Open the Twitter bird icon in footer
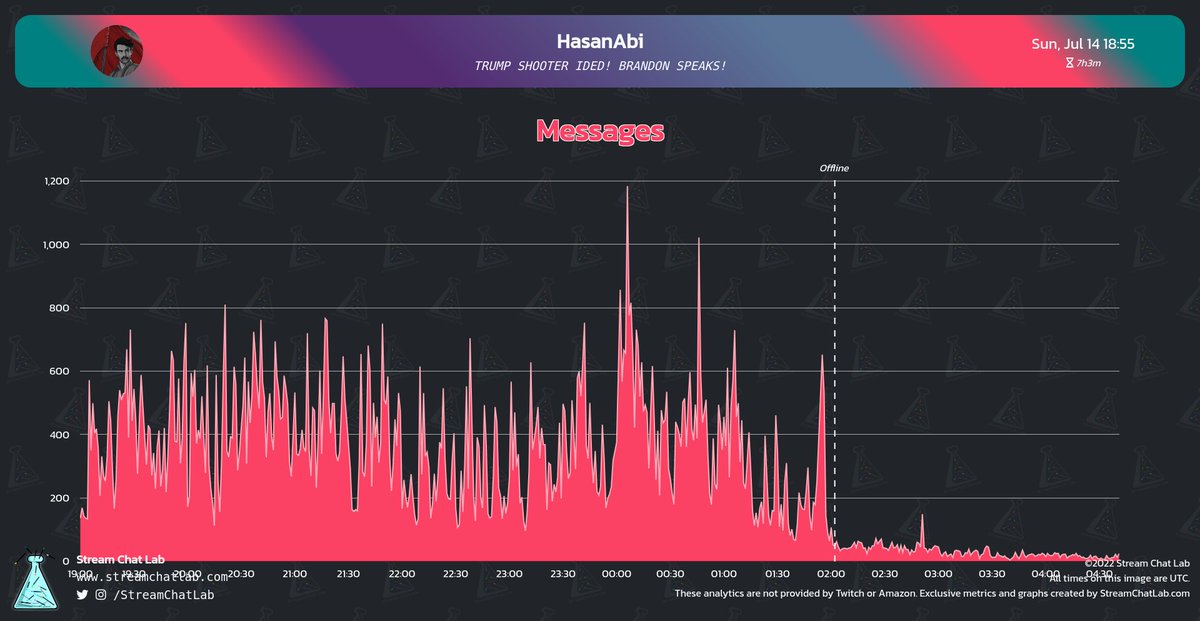This screenshot has width=1200, height=621. click(x=83, y=595)
